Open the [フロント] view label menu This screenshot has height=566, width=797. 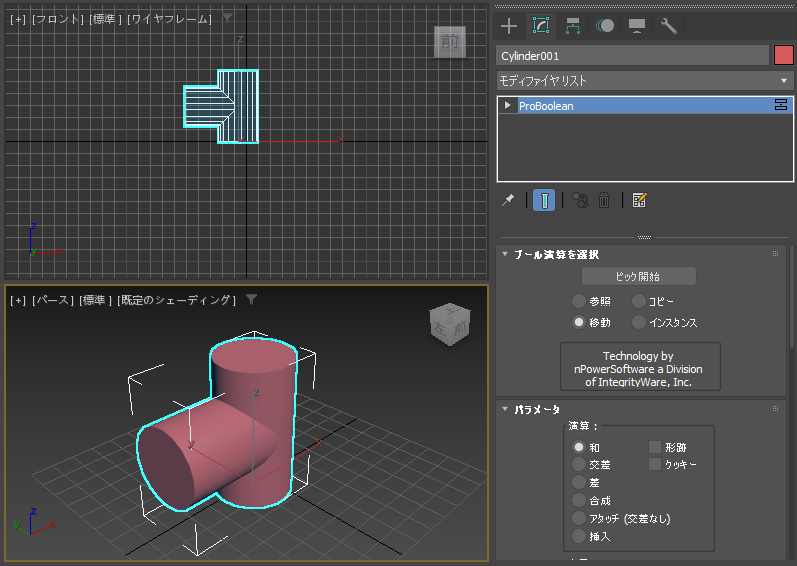click(x=57, y=19)
